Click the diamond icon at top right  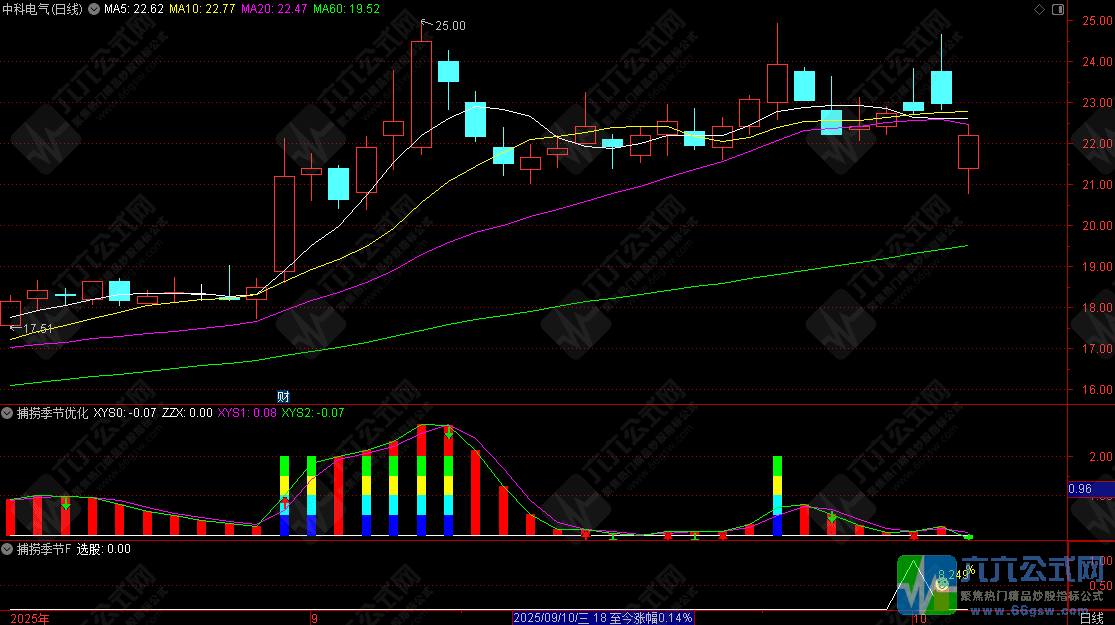click(1039, 9)
